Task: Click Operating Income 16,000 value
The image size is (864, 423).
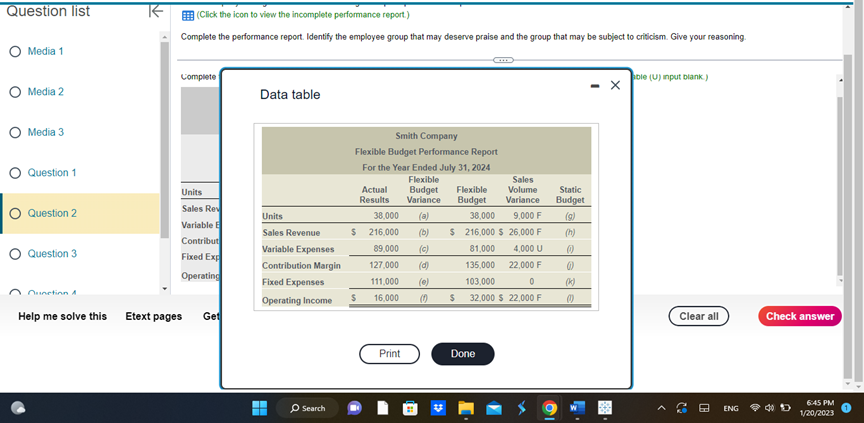Action: click(386, 298)
